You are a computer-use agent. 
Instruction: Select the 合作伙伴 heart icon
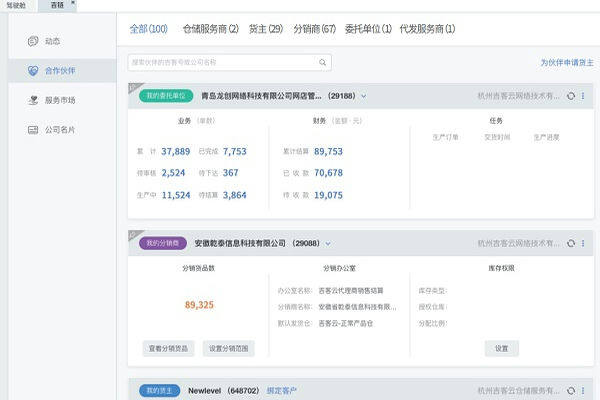click(x=33, y=70)
